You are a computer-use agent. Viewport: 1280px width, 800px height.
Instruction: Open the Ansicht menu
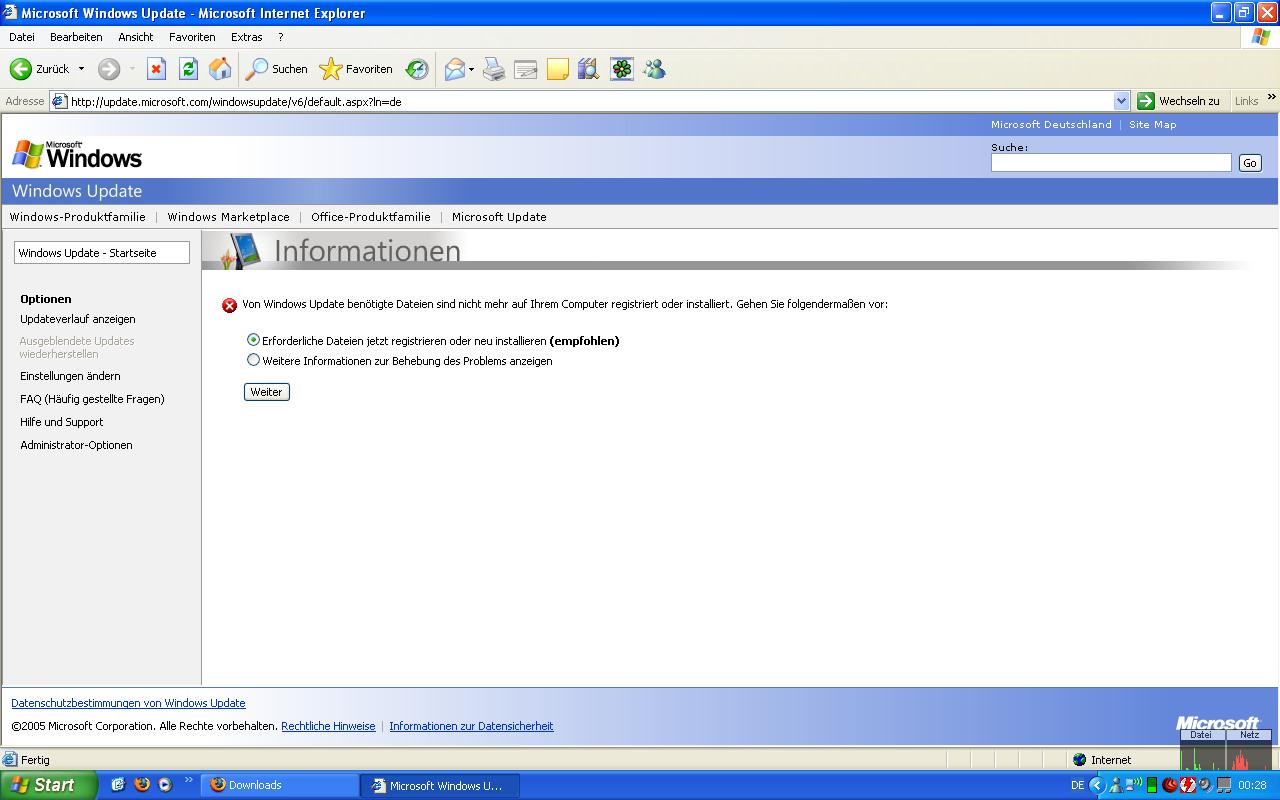click(x=136, y=37)
